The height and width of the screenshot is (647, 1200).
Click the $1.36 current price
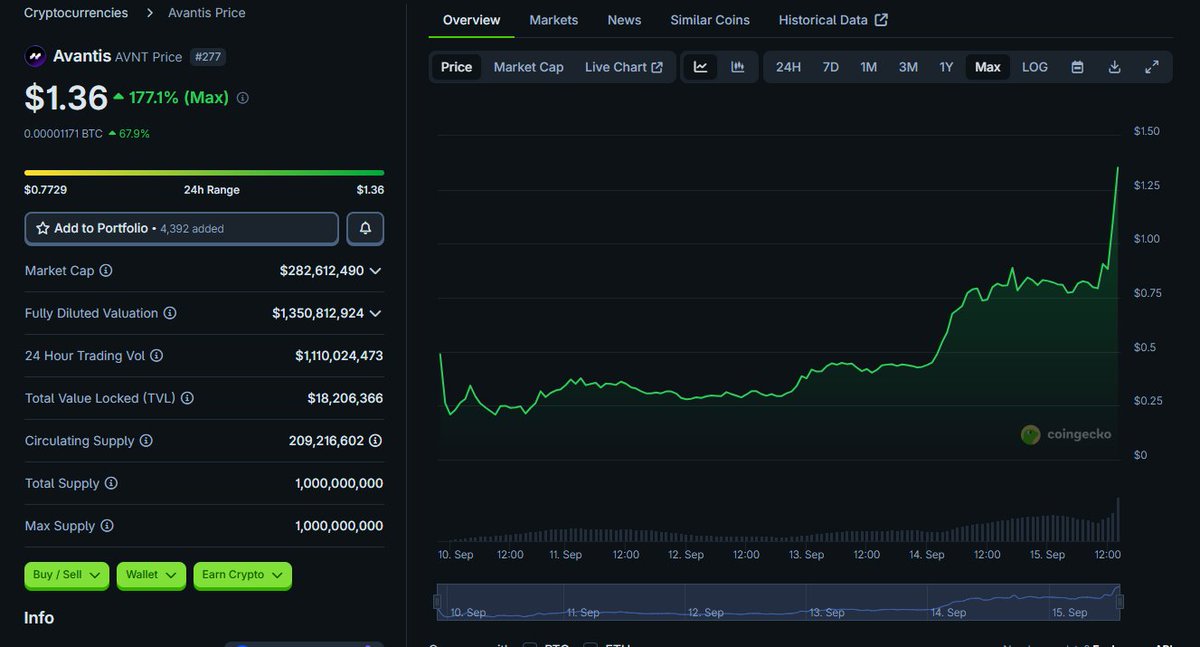click(66, 97)
